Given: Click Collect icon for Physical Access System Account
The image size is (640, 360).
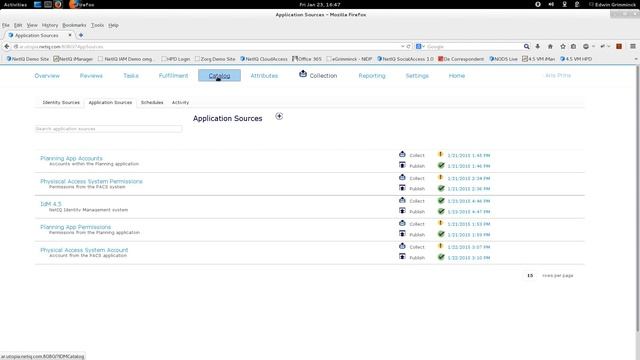Looking at the screenshot, I should pyautogui.click(x=402, y=246).
